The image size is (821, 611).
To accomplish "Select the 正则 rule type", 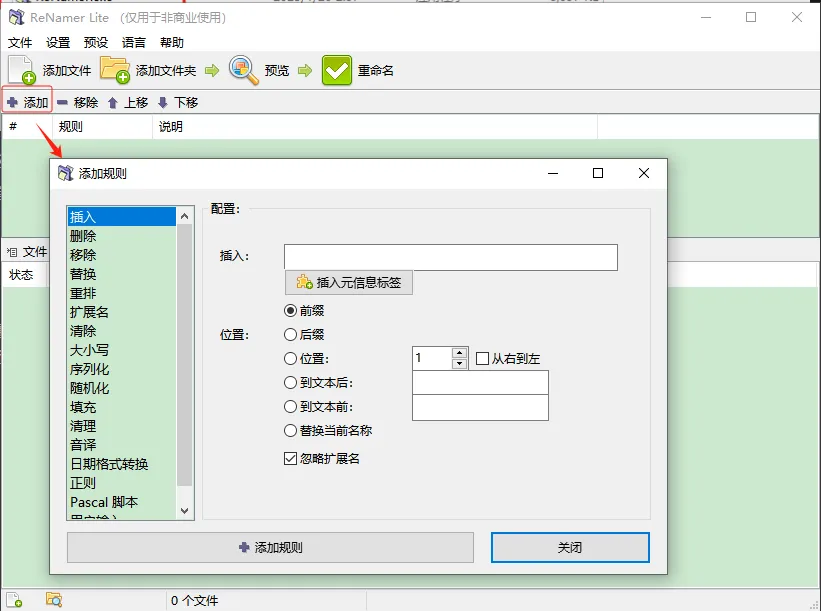I will click(121, 483).
